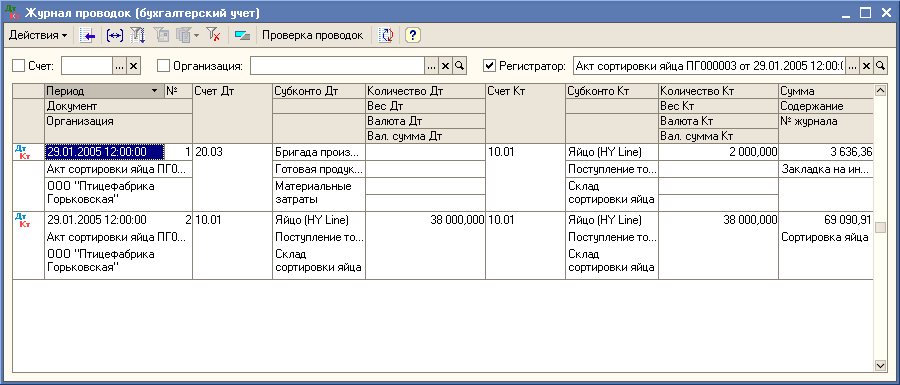This screenshot has height=385, width=900.
Task: Uncheck the Регистратор filter checkbox
Action: [490, 66]
